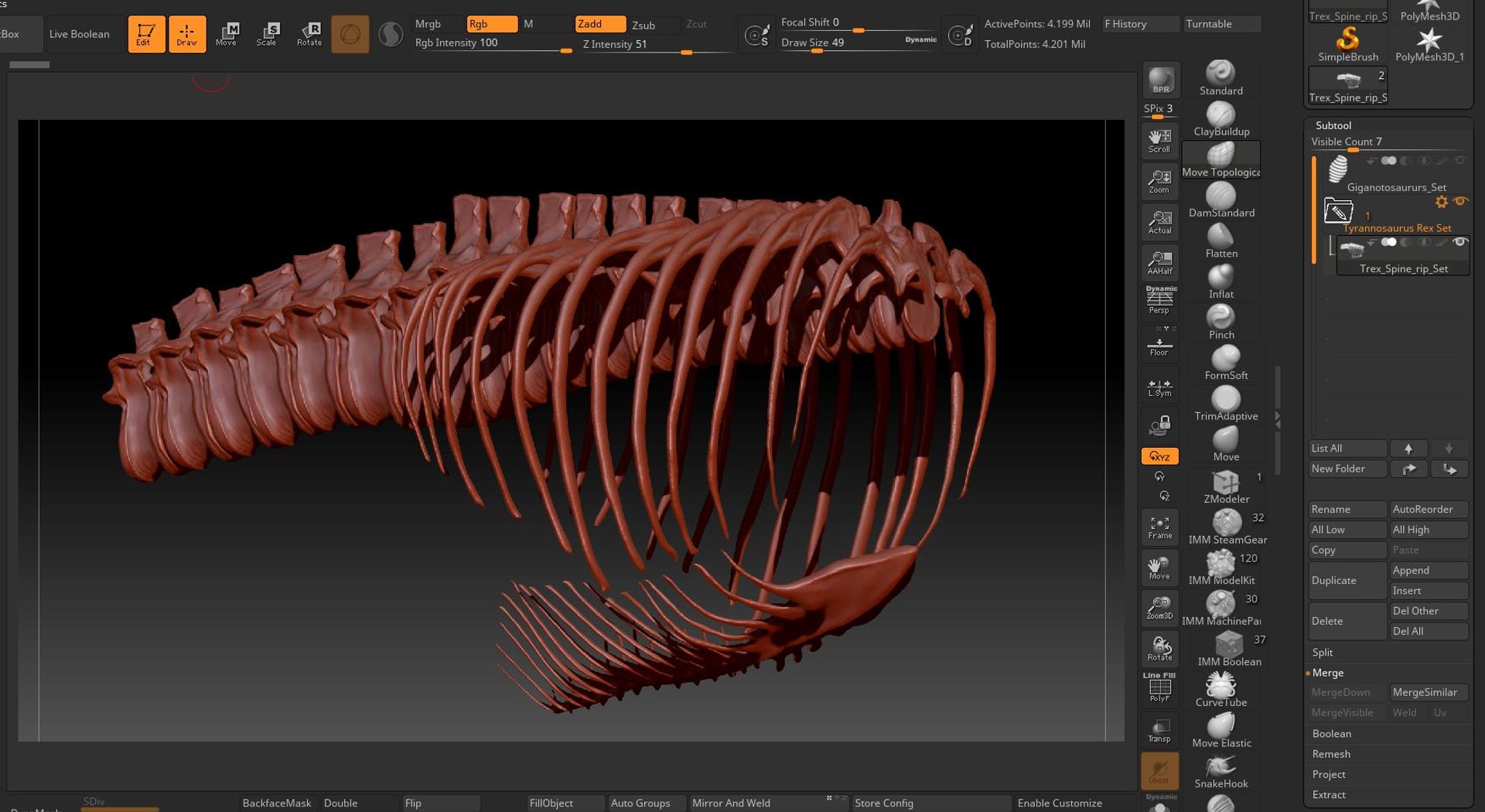
Task: Click the New Folder button
Action: [1347, 469]
